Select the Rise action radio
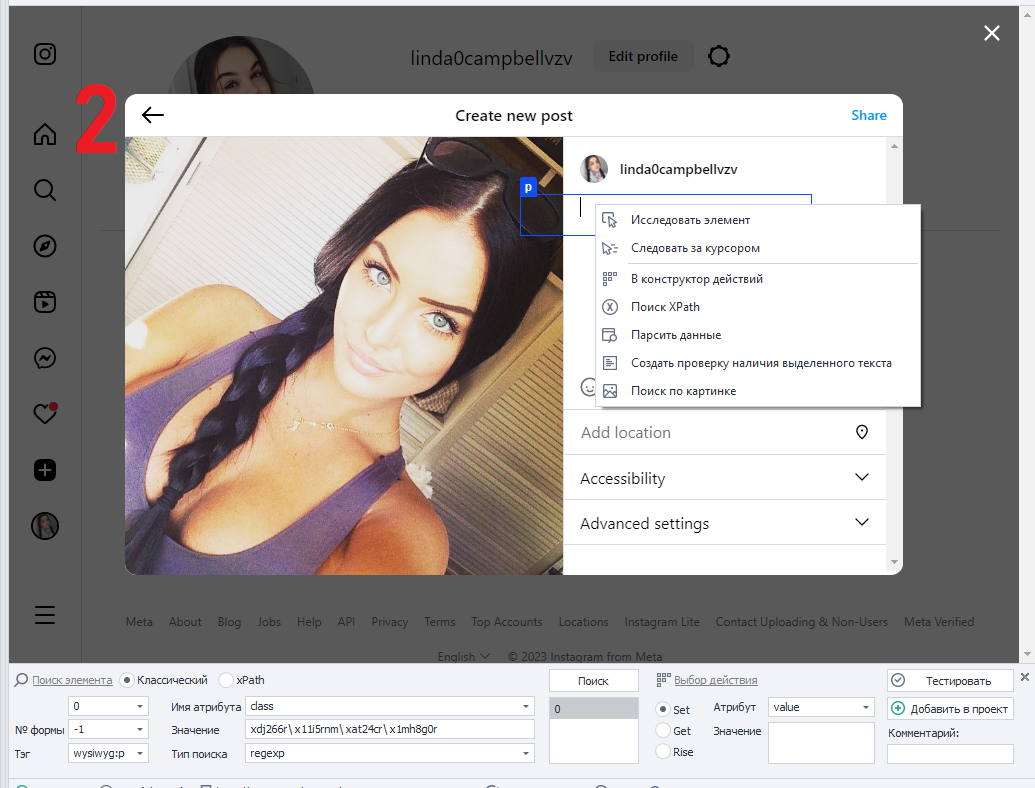This screenshot has height=788, width=1035. pos(663,752)
